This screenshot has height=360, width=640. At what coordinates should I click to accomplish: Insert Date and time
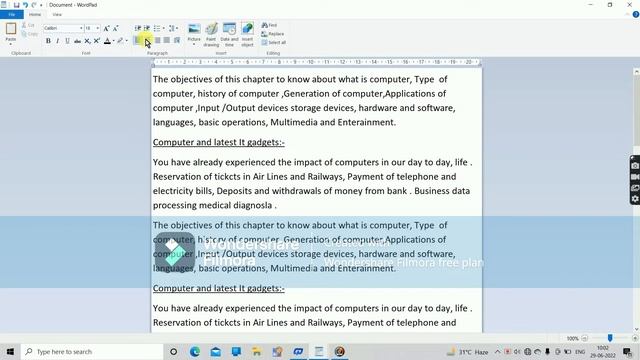pyautogui.click(x=229, y=34)
